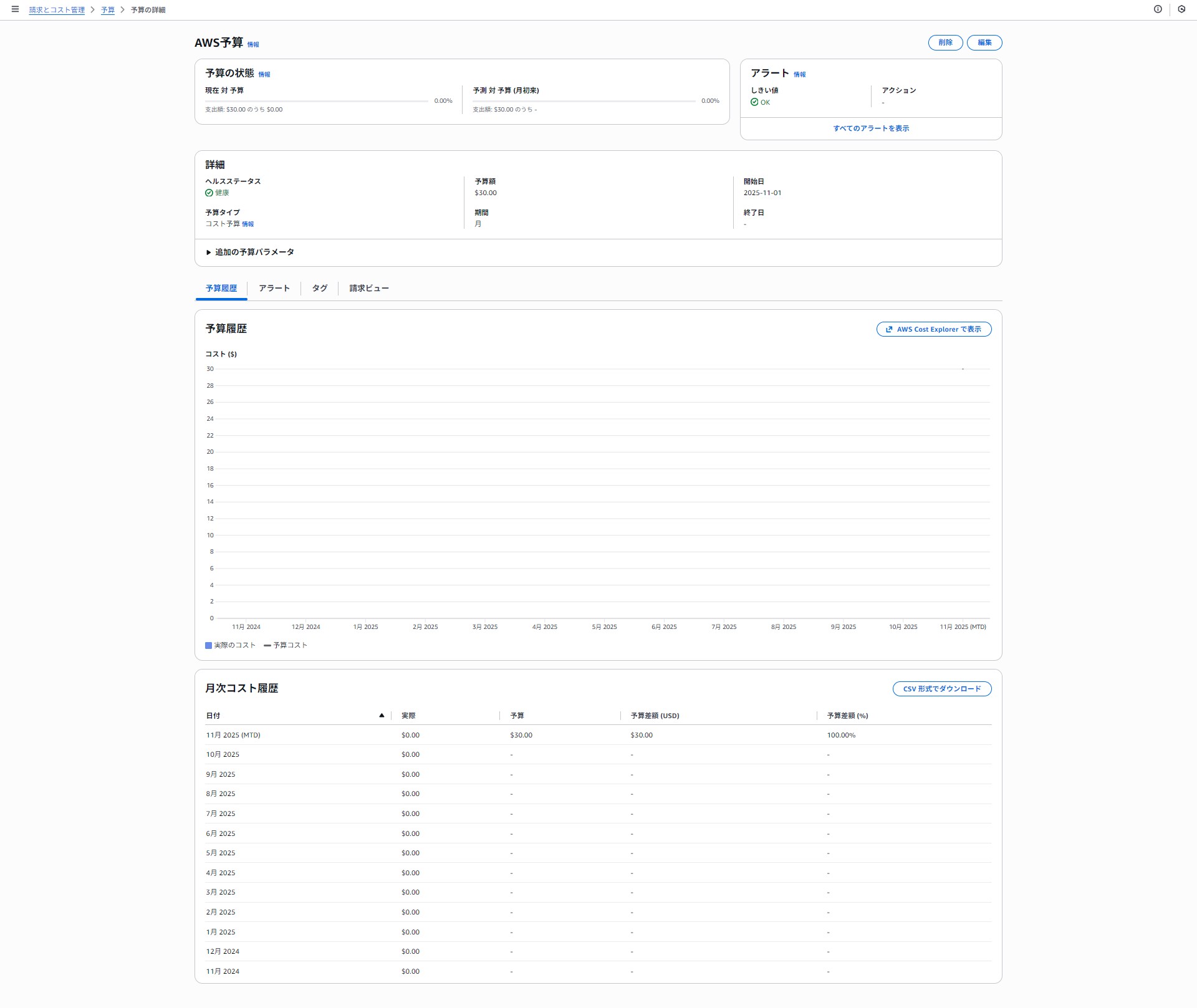Viewport: 1197px width, 1008px height.
Task: Click the green OK status icon
Action: pos(754,102)
